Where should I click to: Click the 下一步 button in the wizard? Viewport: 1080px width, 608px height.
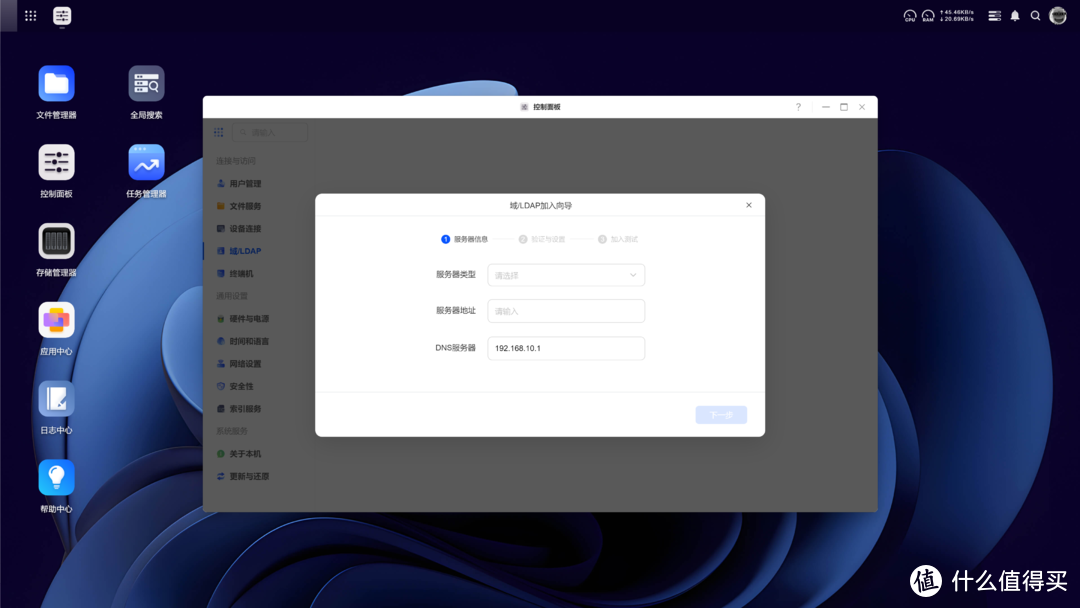[721, 414]
